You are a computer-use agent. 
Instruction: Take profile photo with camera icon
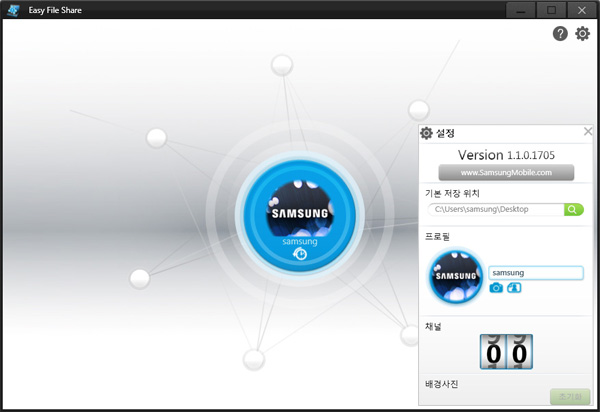(496, 288)
